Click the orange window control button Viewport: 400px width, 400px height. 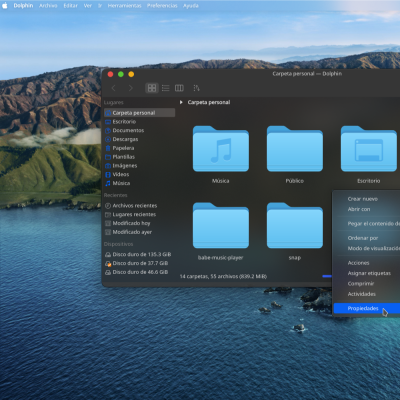[131, 74]
